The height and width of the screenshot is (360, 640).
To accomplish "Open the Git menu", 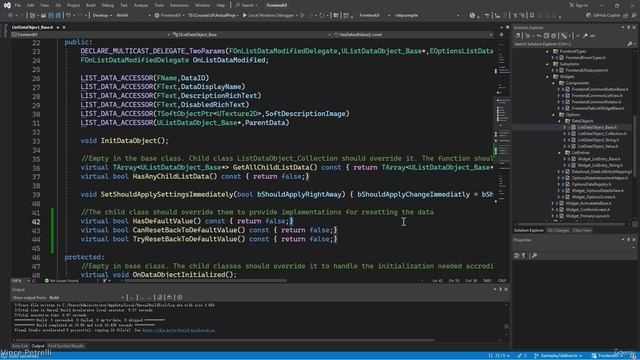I will [x=58, y=5].
